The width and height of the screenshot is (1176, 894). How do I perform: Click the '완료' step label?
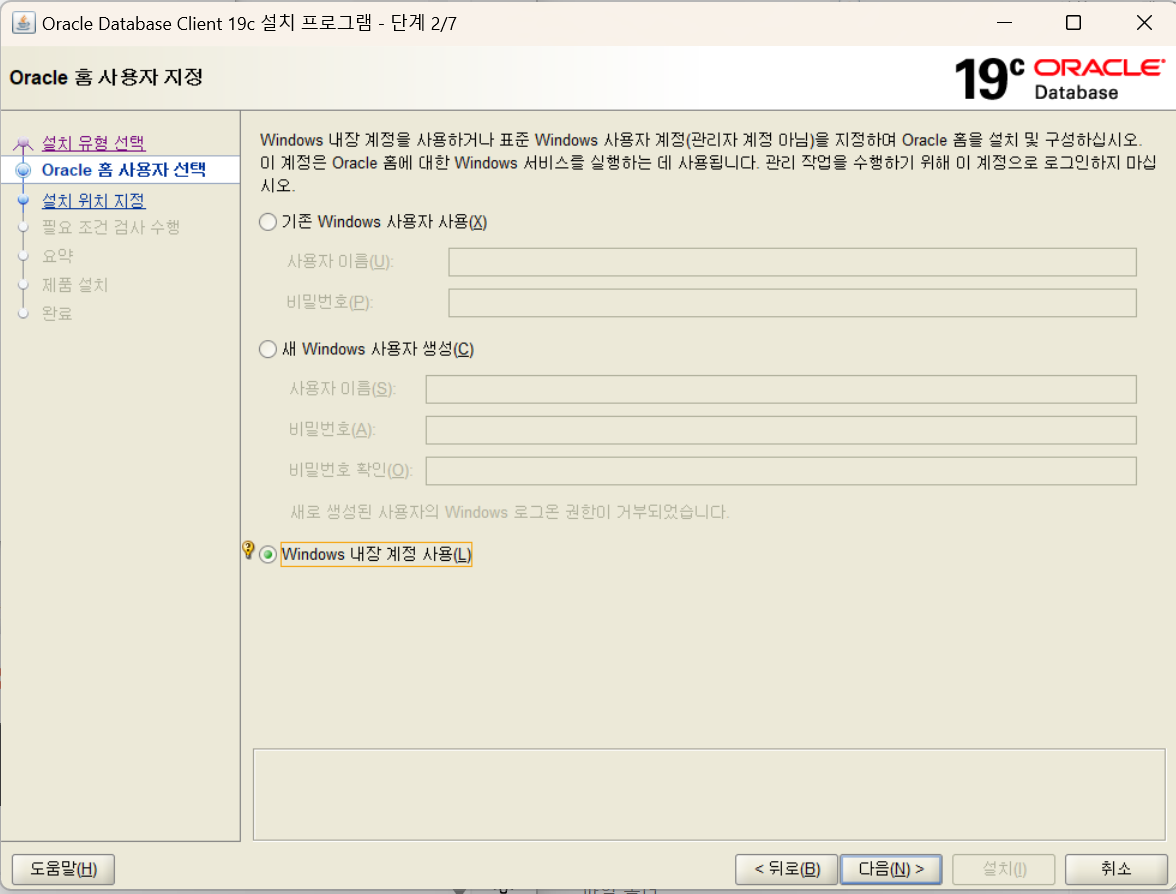coord(57,314)
